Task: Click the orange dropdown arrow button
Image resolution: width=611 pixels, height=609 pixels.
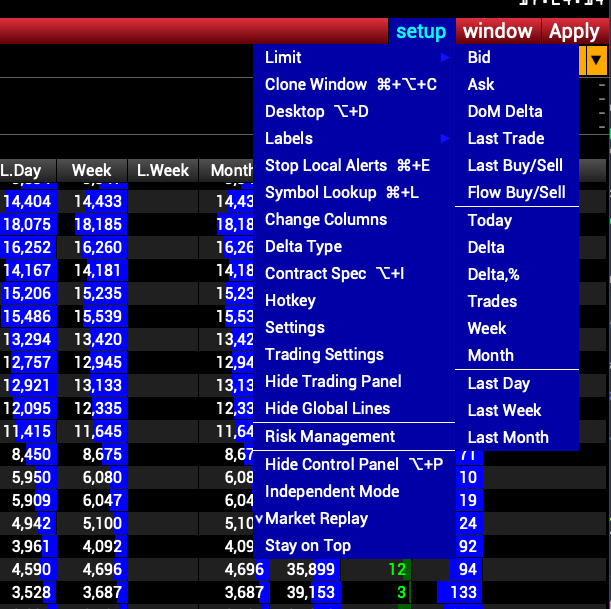Action: (x=596, y=60)
